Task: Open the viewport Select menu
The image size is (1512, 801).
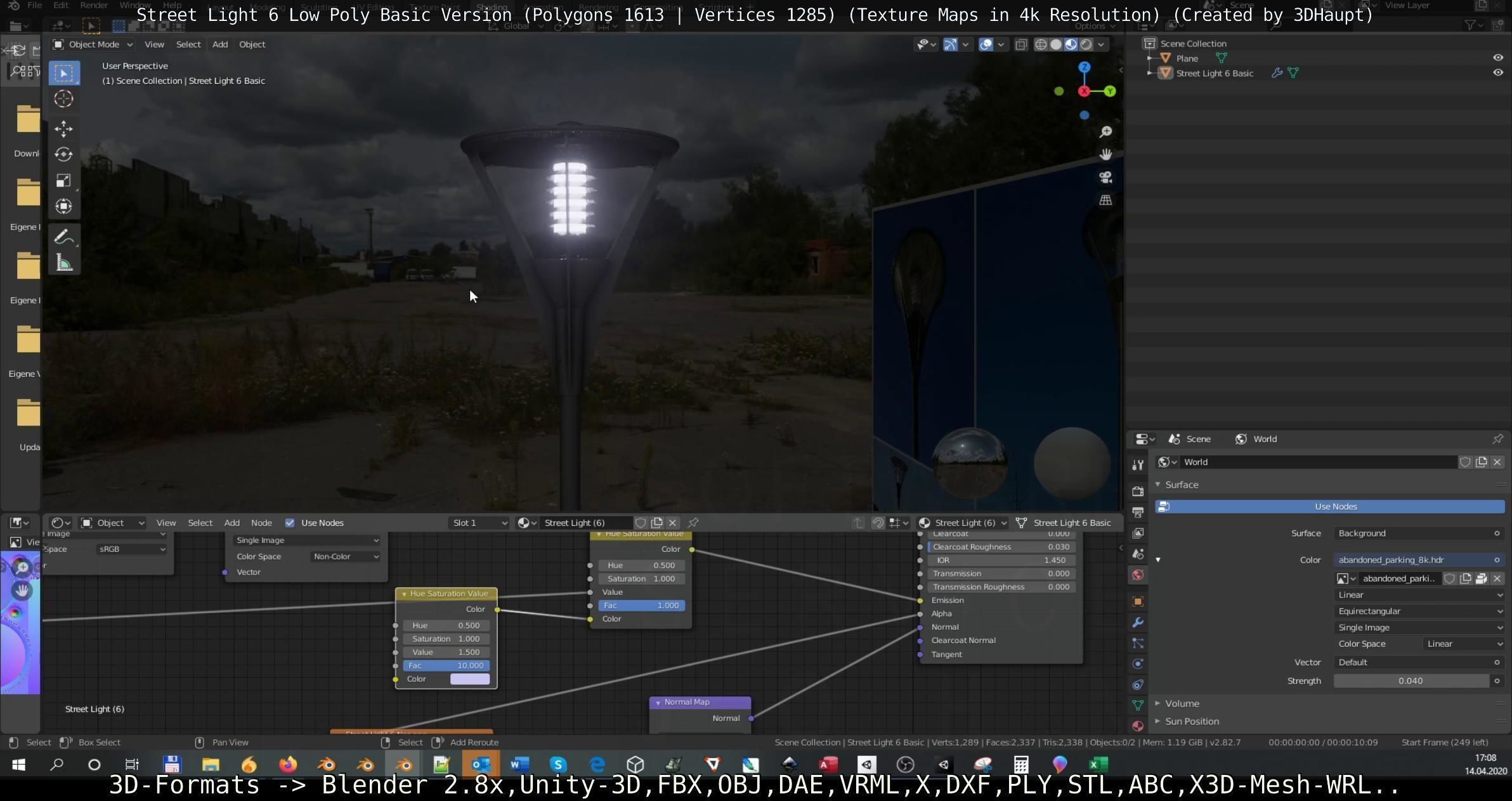Action: pos(188,44)
